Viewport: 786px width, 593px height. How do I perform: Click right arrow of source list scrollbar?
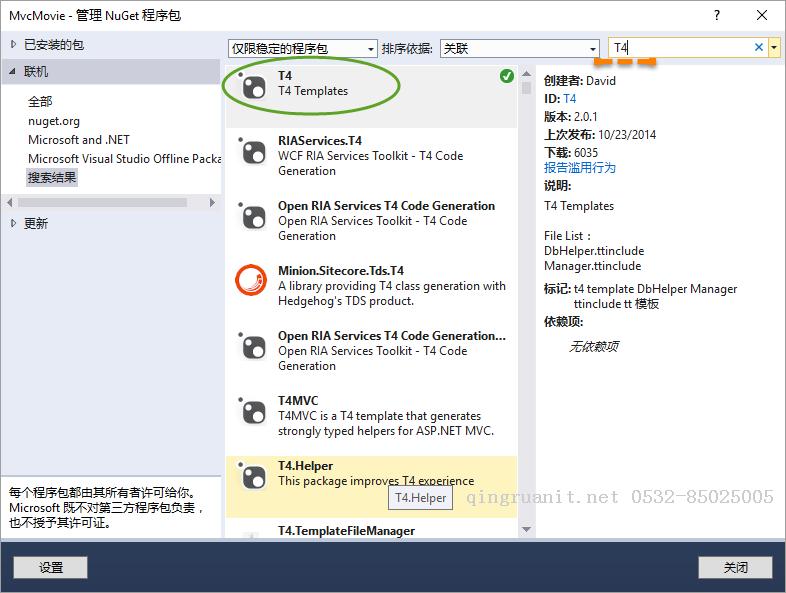pyautogui.click(x=212, y=203)
